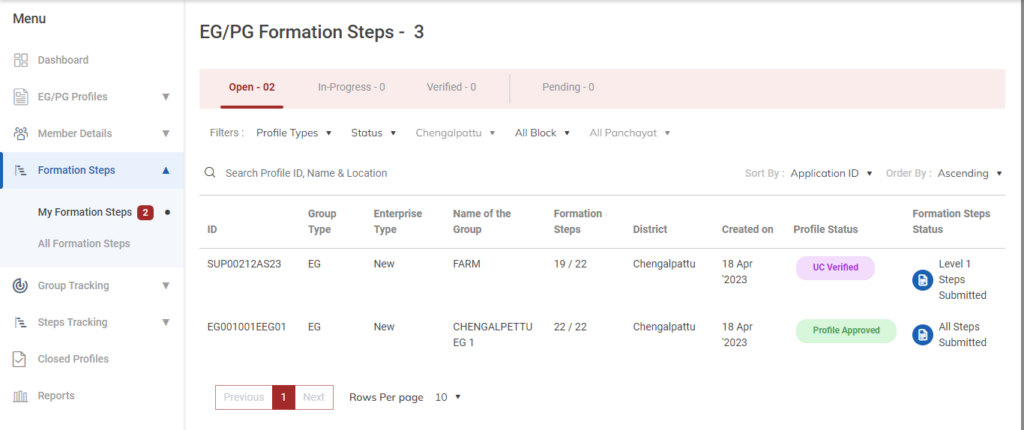Switch to the In-Progress tab
This screenshot has width=1024, height=430.
[x=351, y=87]
